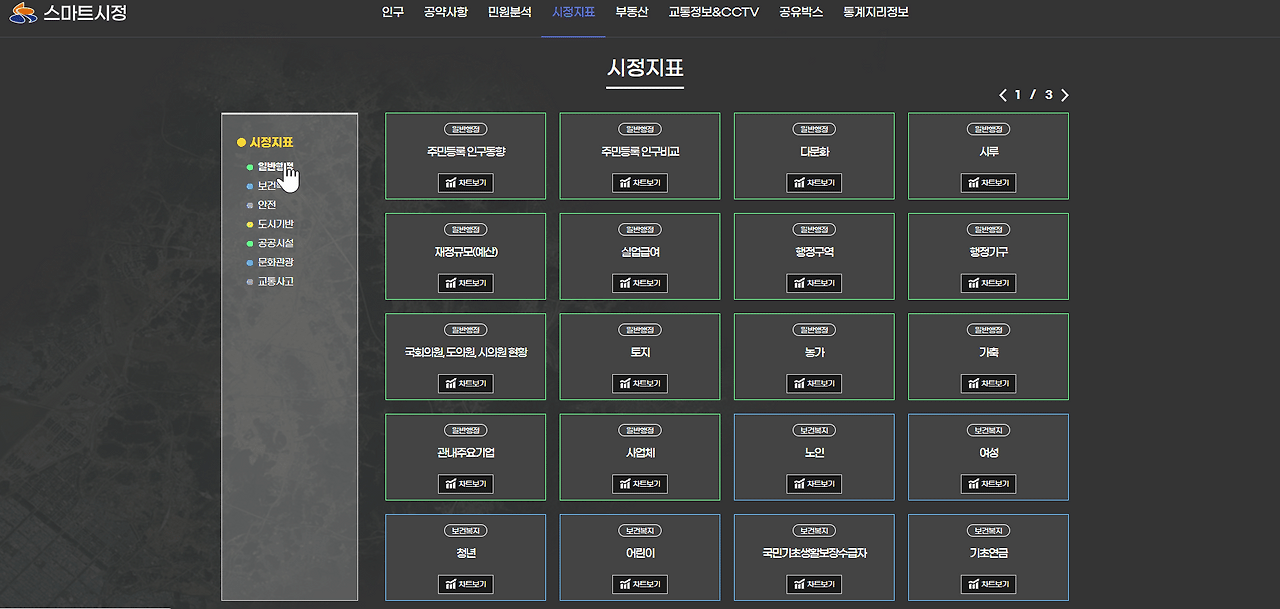Show 차트보기 for 기초연금 card

tap(988, 584)
